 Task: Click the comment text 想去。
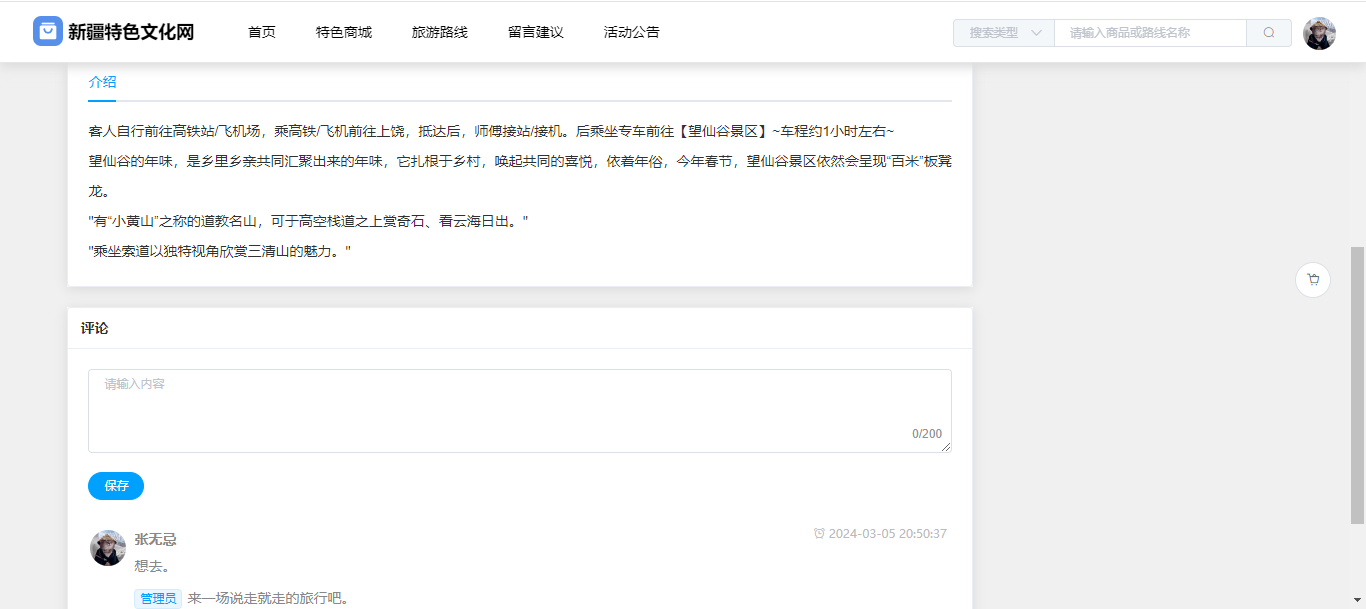152,566
